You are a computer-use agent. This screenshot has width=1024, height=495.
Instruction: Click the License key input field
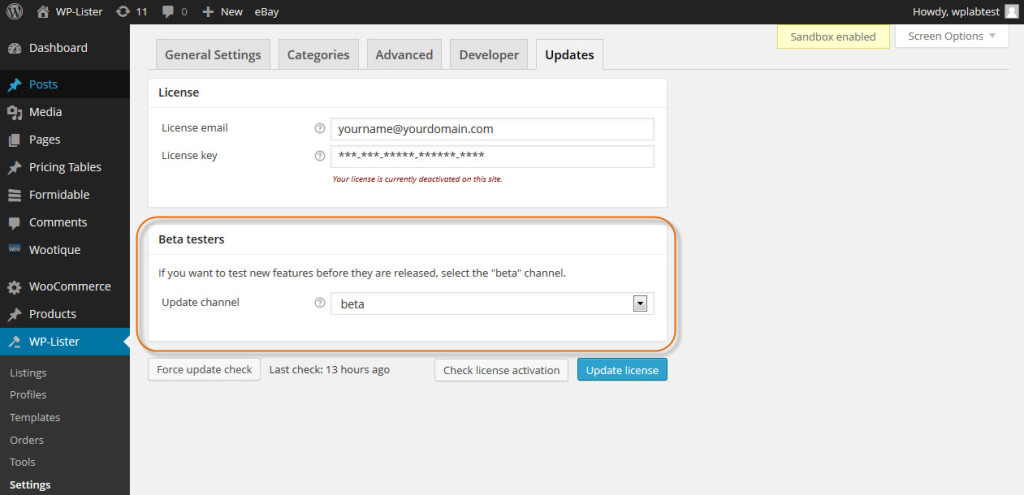click(x=492, y=156)
